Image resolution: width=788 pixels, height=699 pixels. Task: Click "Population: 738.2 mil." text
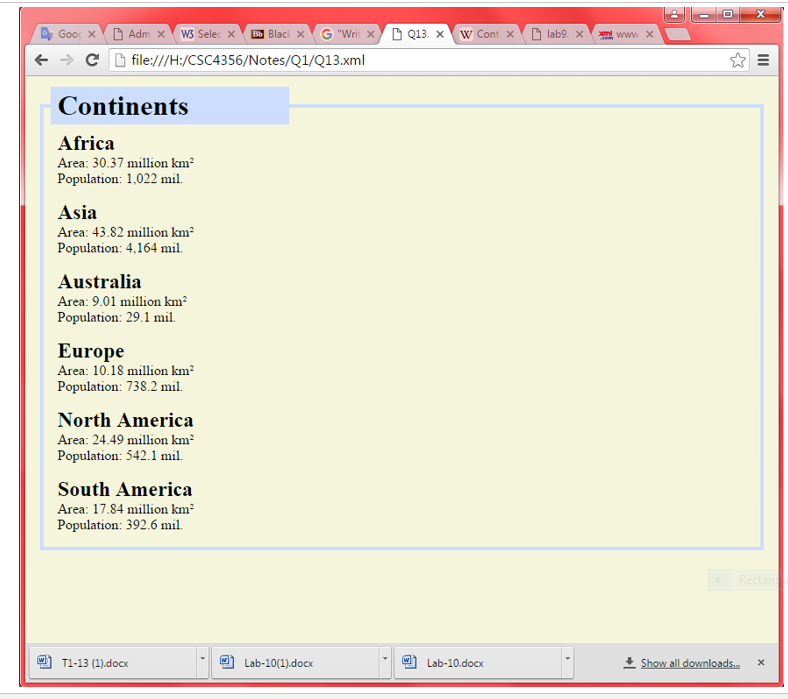[x=120, y=387]
